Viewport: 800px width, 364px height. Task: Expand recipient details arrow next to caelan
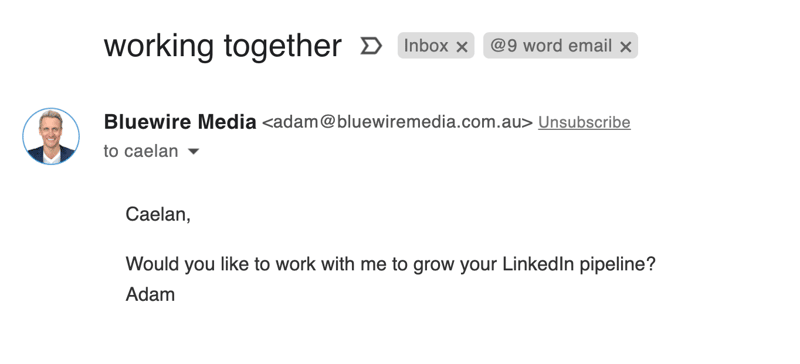click(x=193, y=152)
